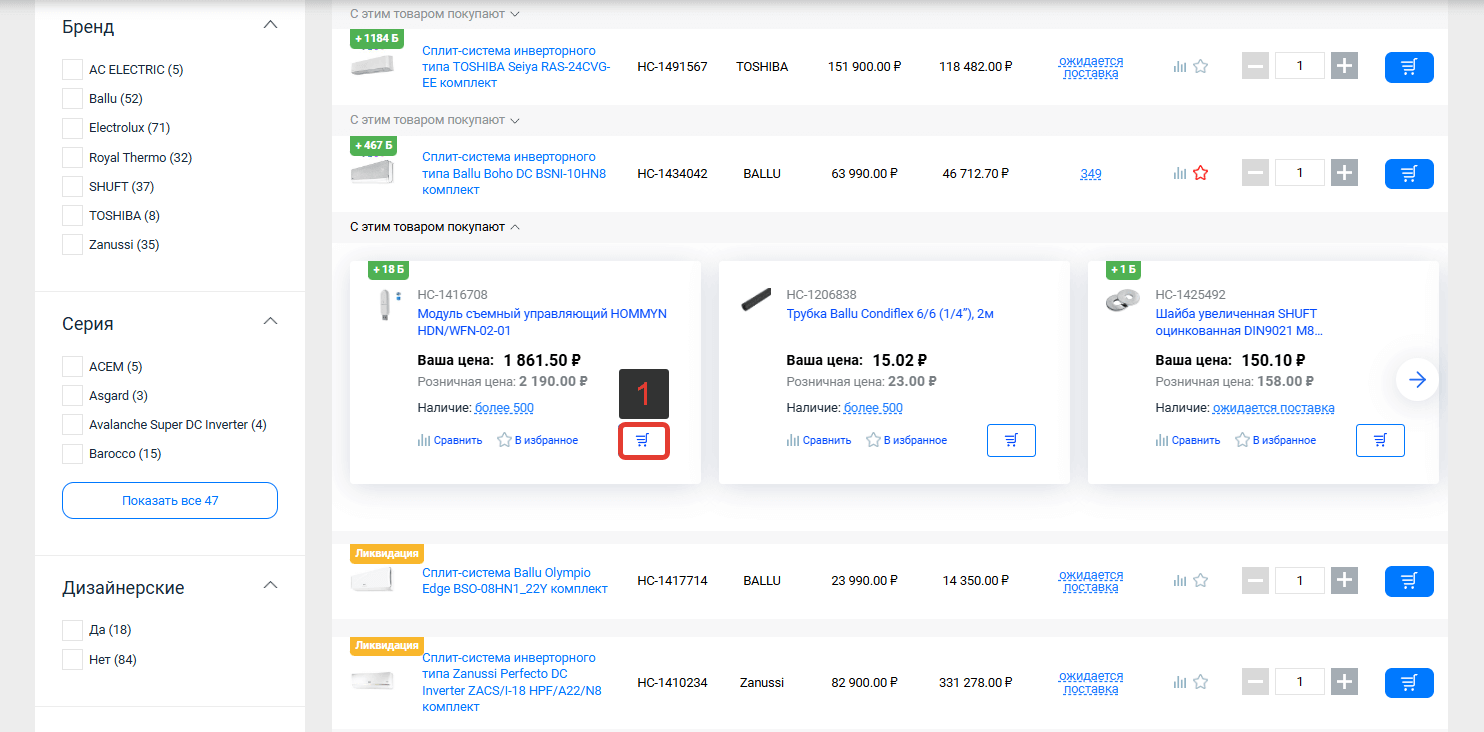Edit quantity field for TOSHIBA Seiya
The height and width of the screenshot is (732, 1484).
point(1300,67)
